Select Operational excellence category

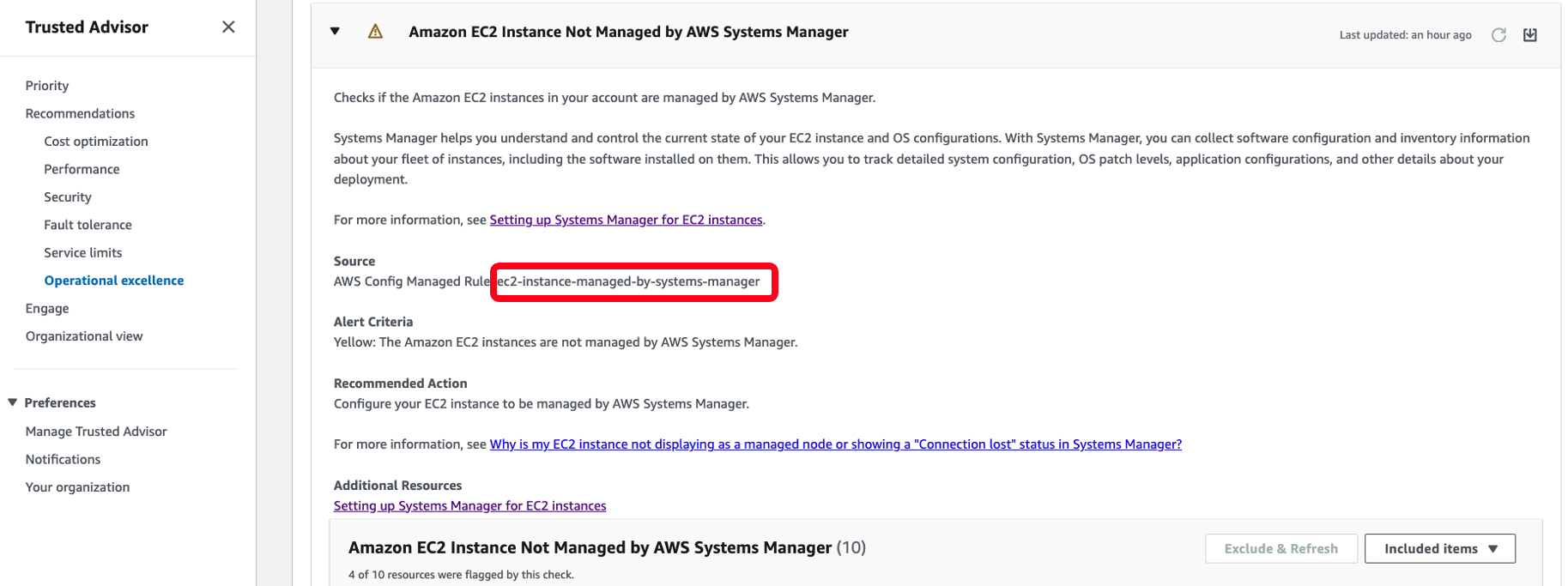[114, 281]
